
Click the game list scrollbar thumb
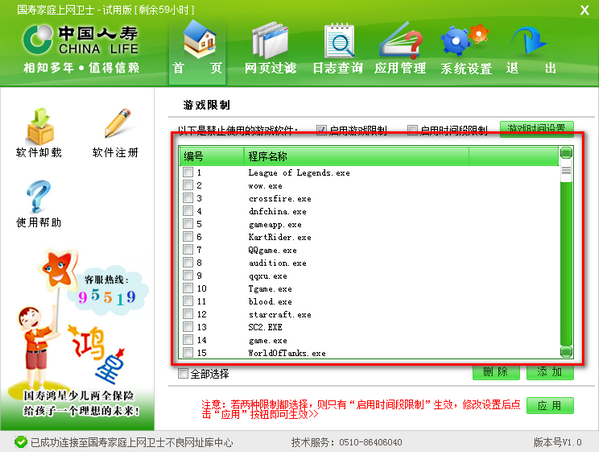point(566,171)
